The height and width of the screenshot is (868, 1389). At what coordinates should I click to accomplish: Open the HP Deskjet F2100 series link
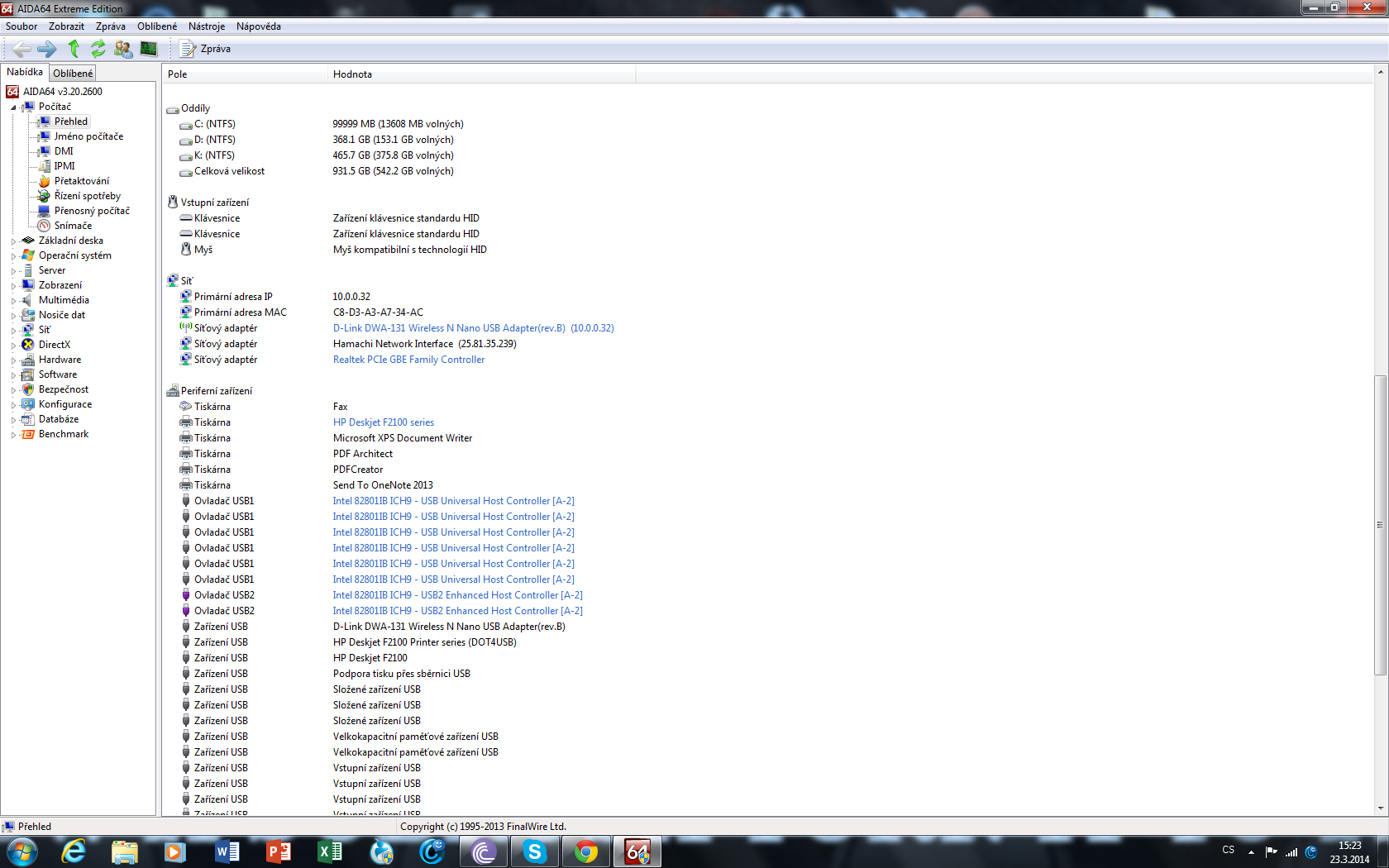[x=383, y=422]
